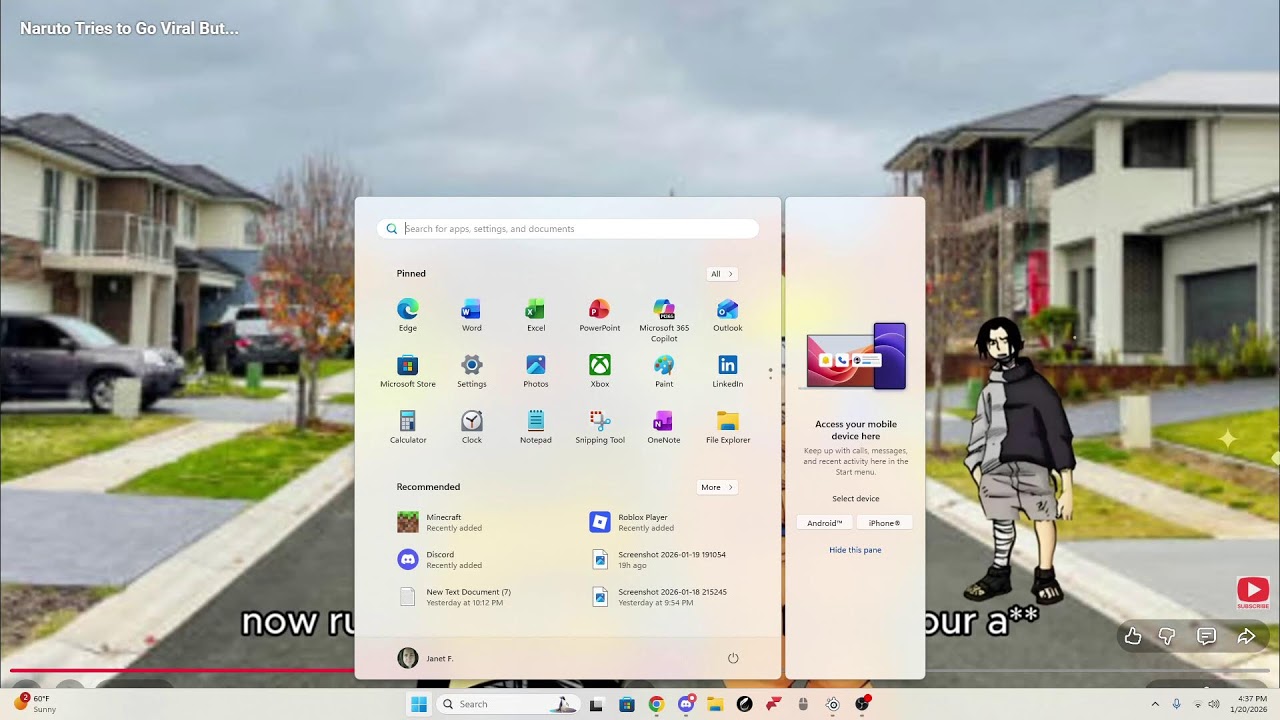Viewport: 1280px width, 720px height.
Task: Click the microphone icon in system tray
Action: point(1176,704)
